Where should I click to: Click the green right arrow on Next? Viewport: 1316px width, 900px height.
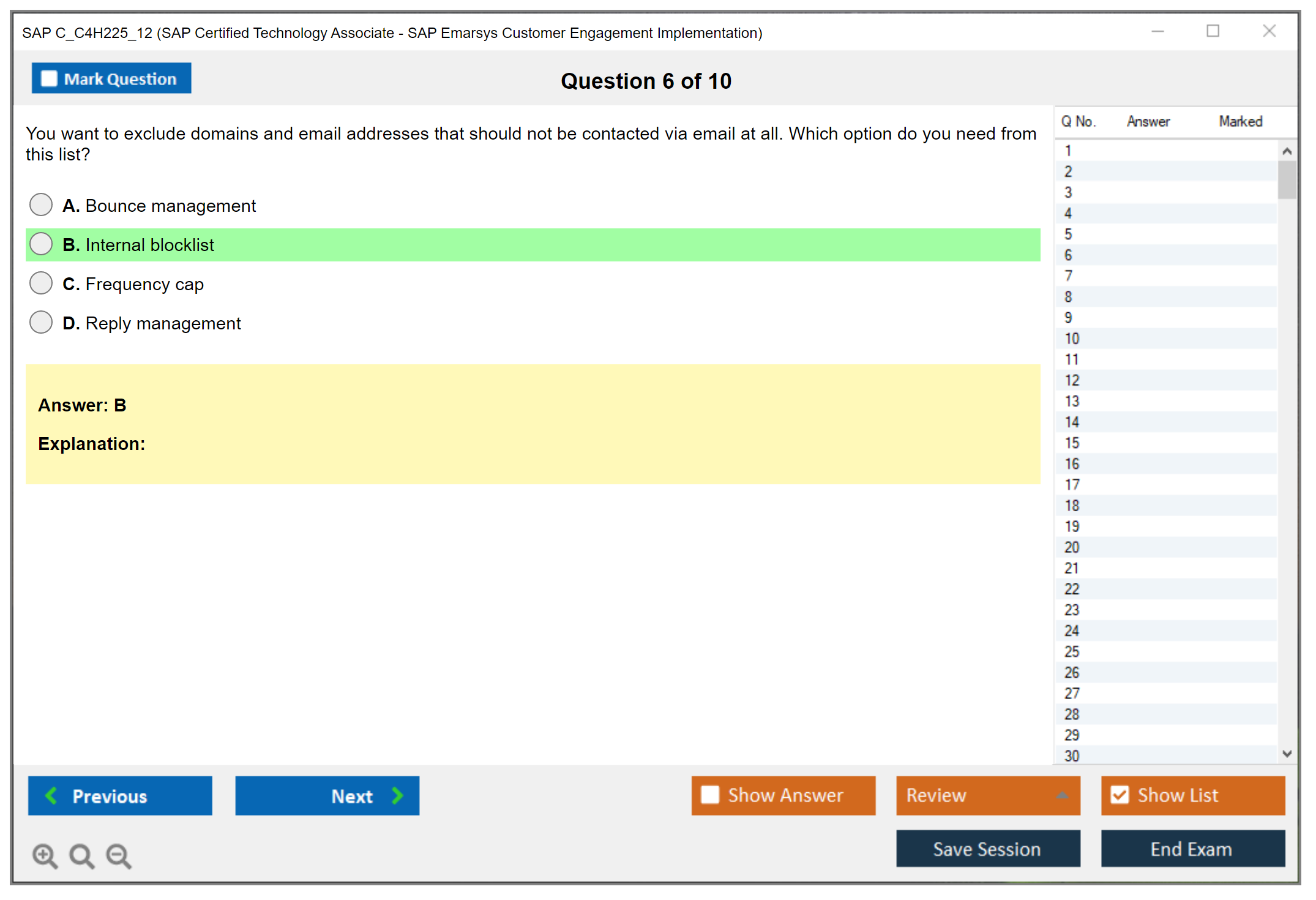[398, 795]
